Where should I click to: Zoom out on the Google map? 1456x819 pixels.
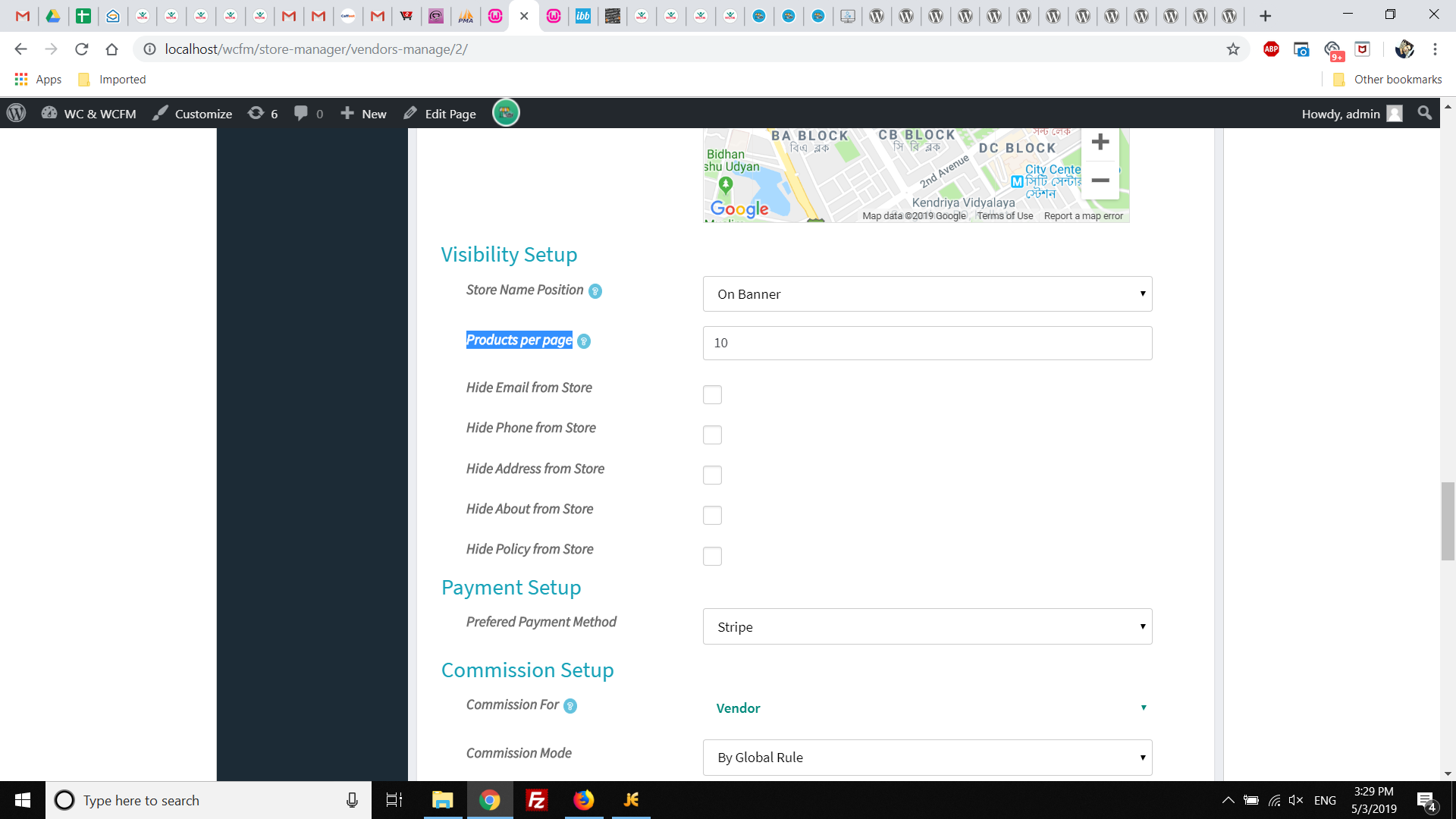tap(1100, 180)
